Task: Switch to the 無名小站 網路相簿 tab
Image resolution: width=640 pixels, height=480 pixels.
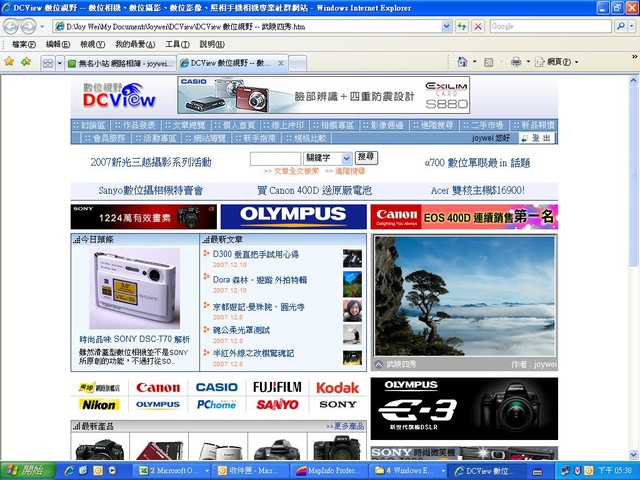Action: 120,63
